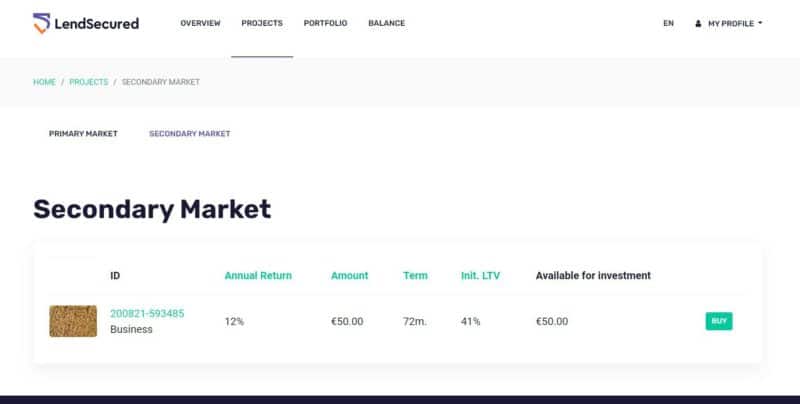Image resolution: width=800 pixels, height=404 pixels.
Task: Open the Projects menu item
Action: [262, 23]
